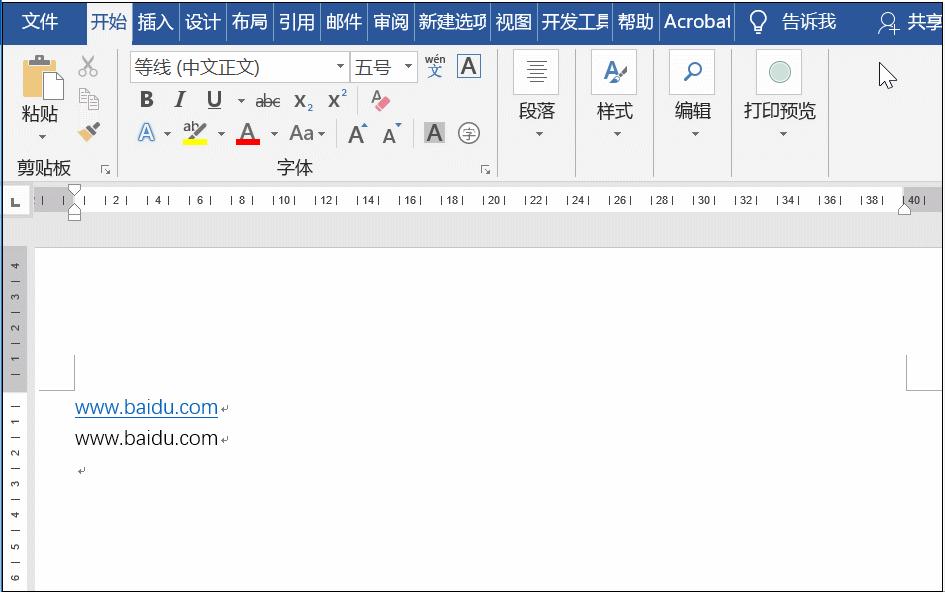Apply a character border
This screenshot has width=945, height=592.
pos(469,66)
